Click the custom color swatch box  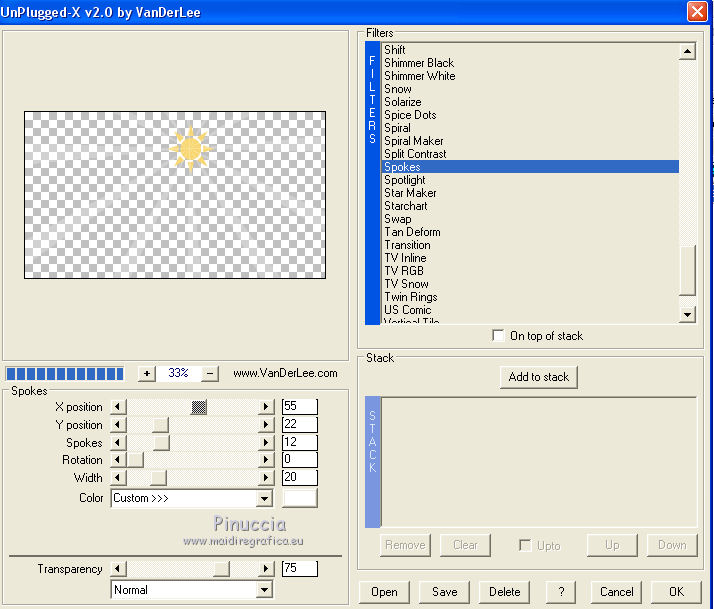300,498
